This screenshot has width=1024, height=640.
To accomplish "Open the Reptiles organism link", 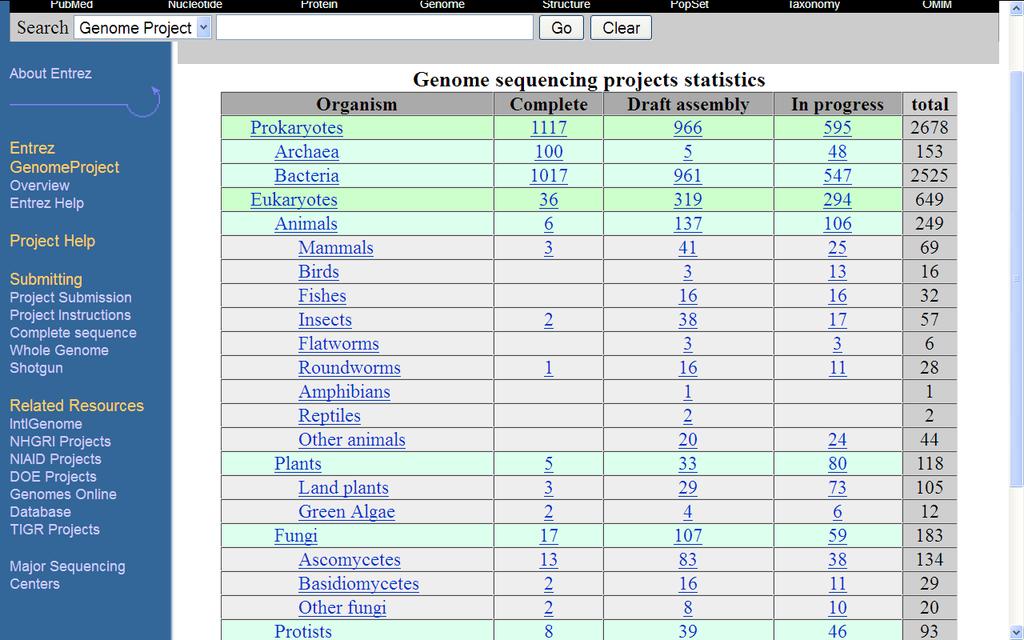I will [x=329, y=416].
